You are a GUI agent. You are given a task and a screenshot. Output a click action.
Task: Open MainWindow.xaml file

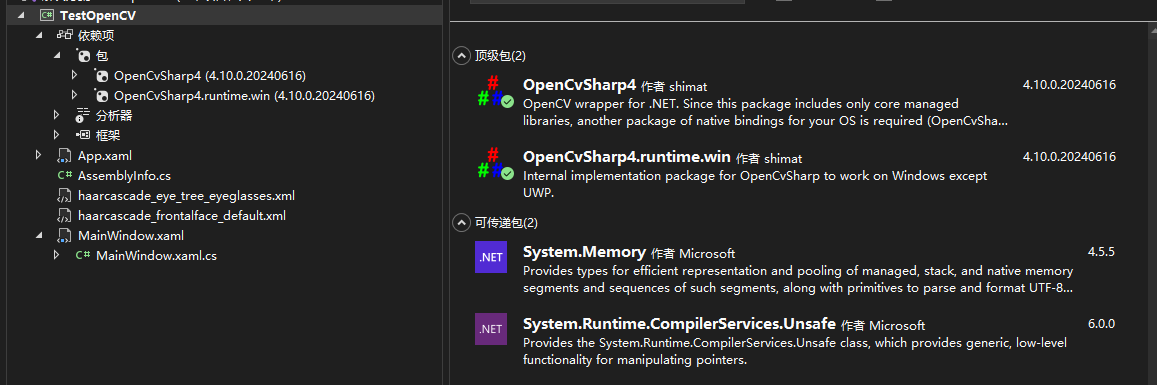(x=131, y=236)
